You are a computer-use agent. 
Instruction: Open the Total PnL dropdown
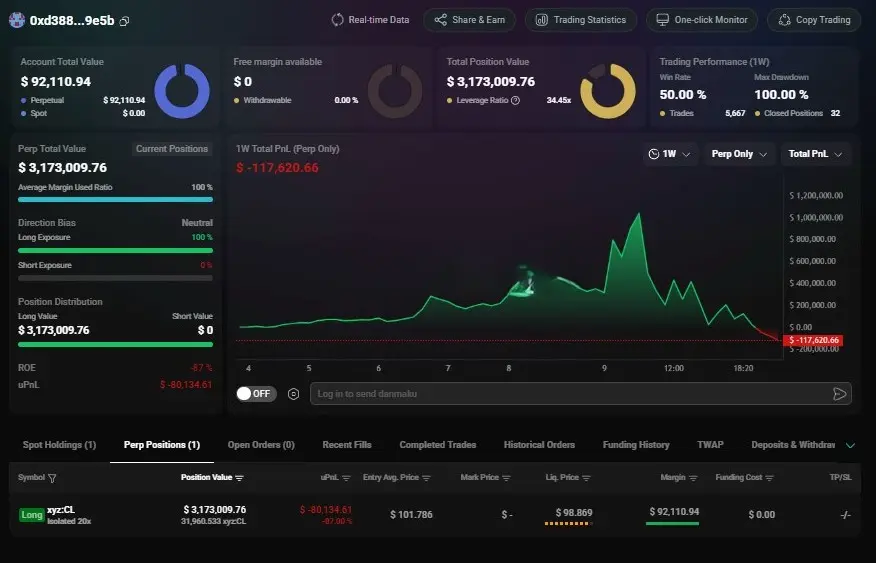[x=816, y=154]
